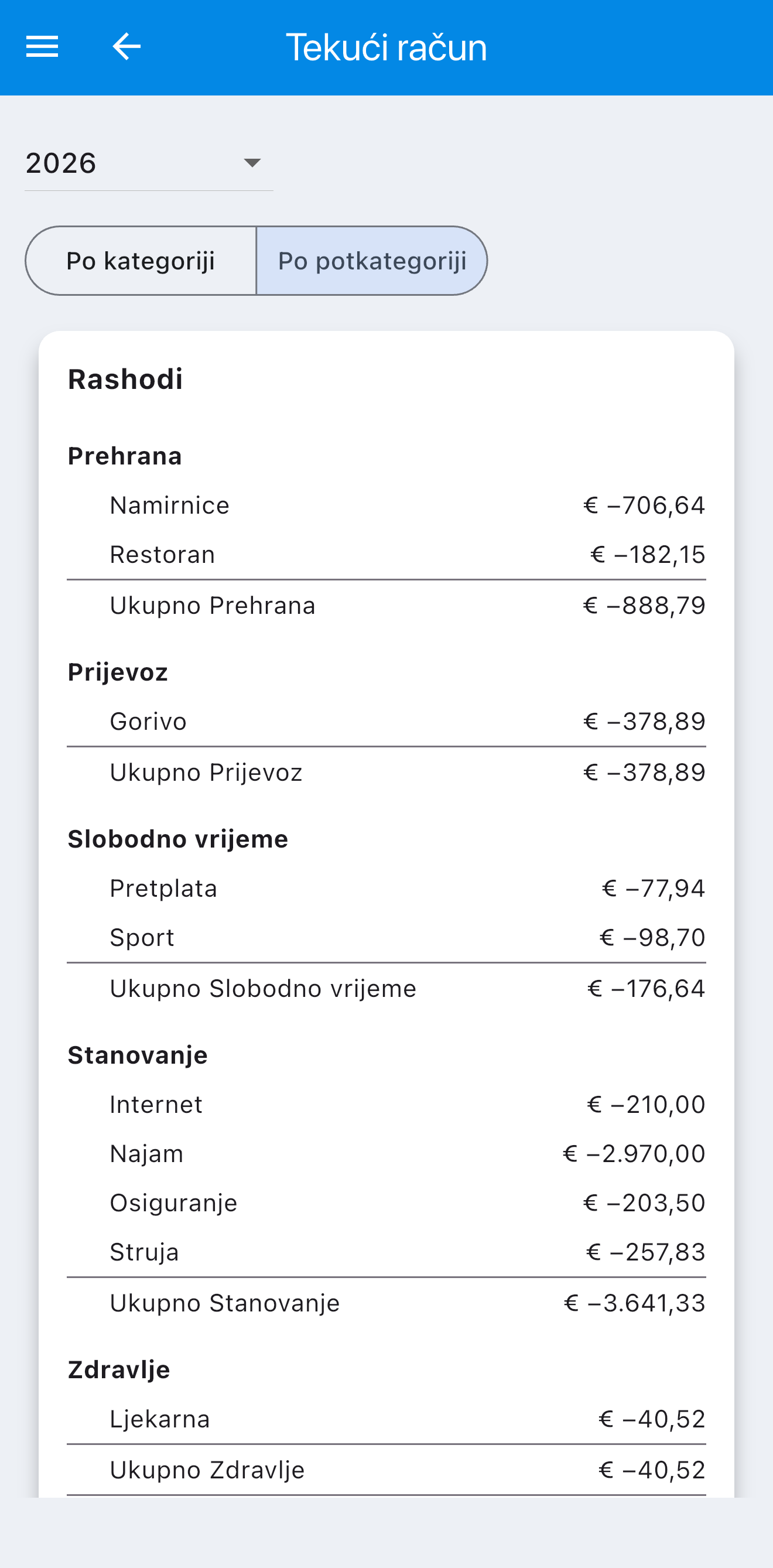Select the Restoran expense row

coord(386,555)
